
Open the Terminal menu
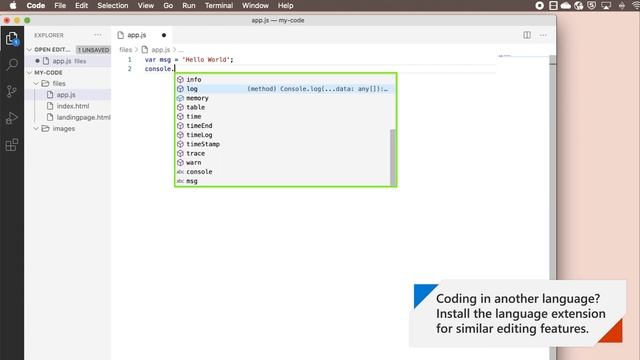click(219, 5)
